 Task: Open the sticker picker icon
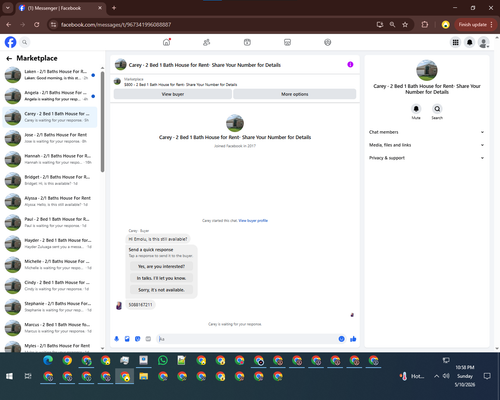[x=138, y=339]
